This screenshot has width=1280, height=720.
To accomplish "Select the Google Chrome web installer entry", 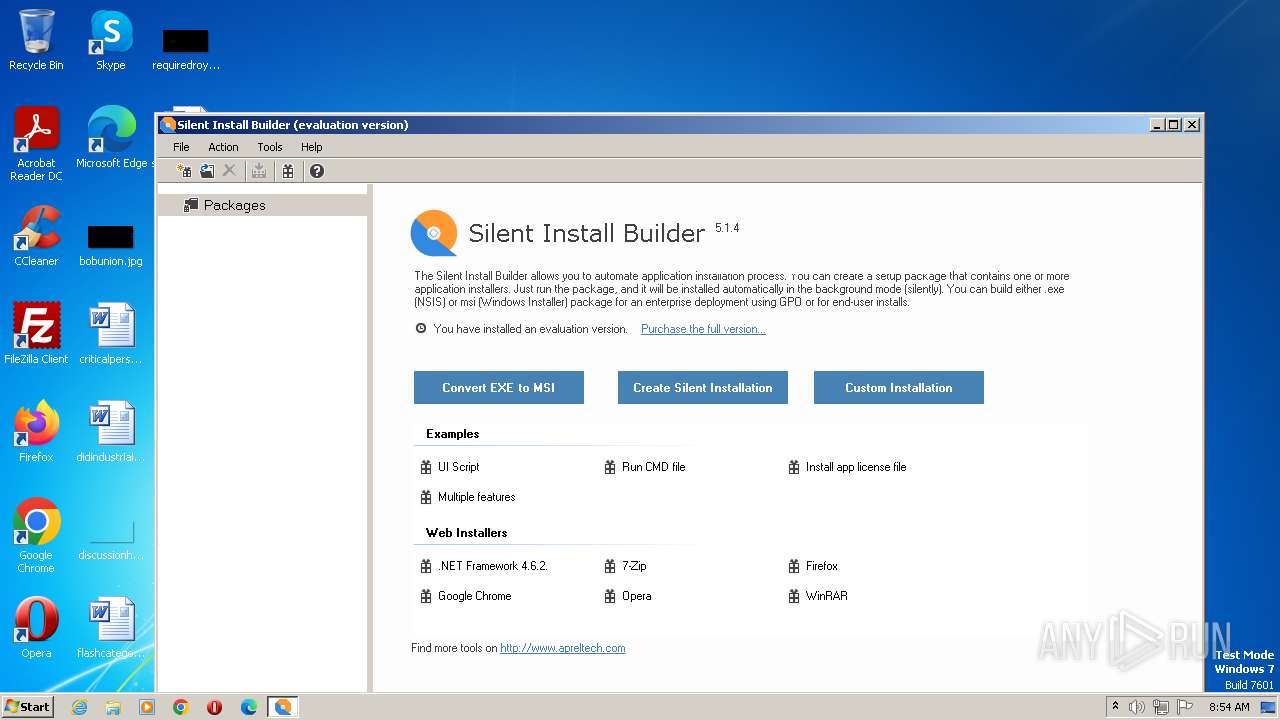I will (x=466, y=596).
